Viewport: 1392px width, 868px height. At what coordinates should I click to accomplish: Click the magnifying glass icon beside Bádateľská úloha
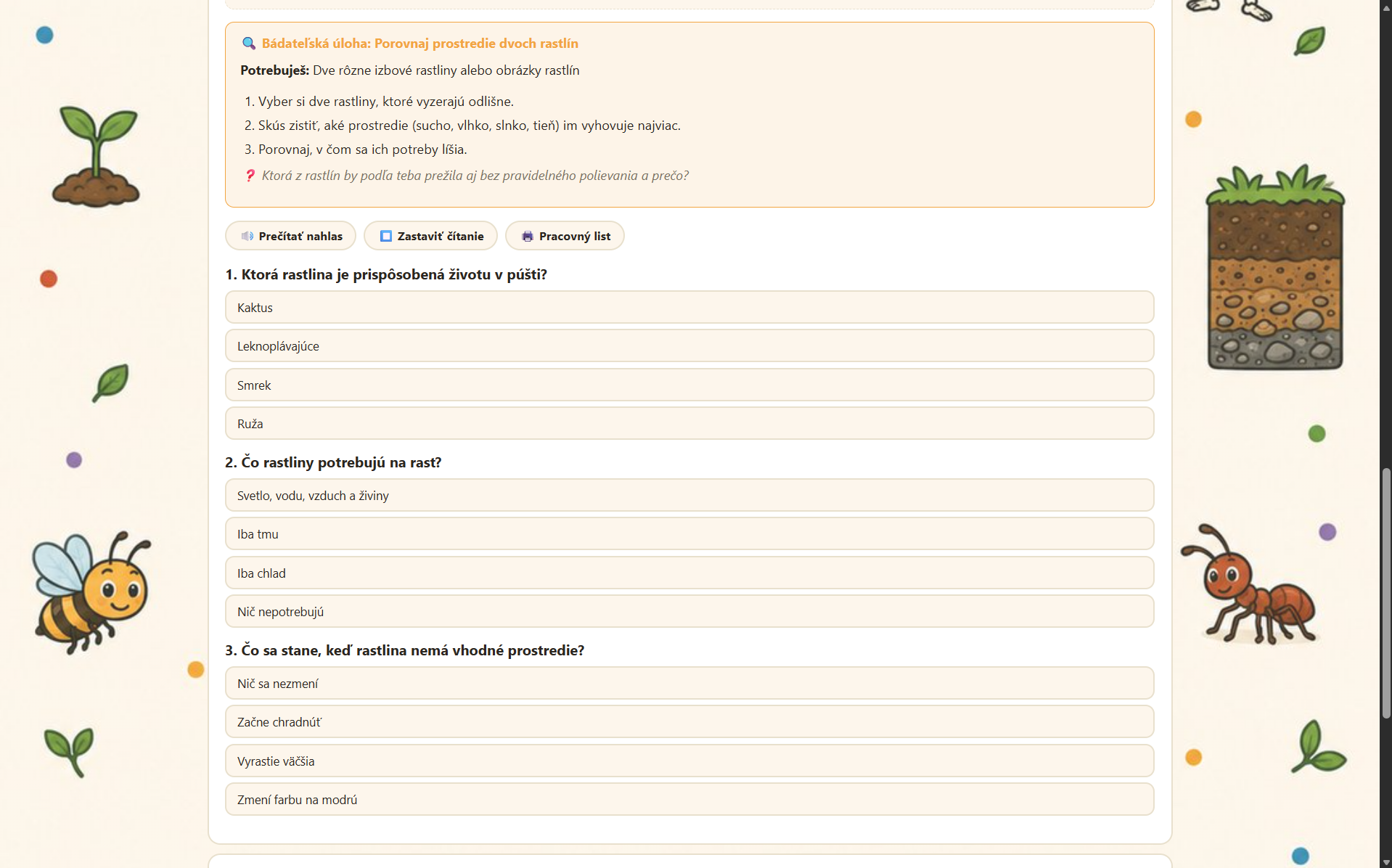point(249,44)
